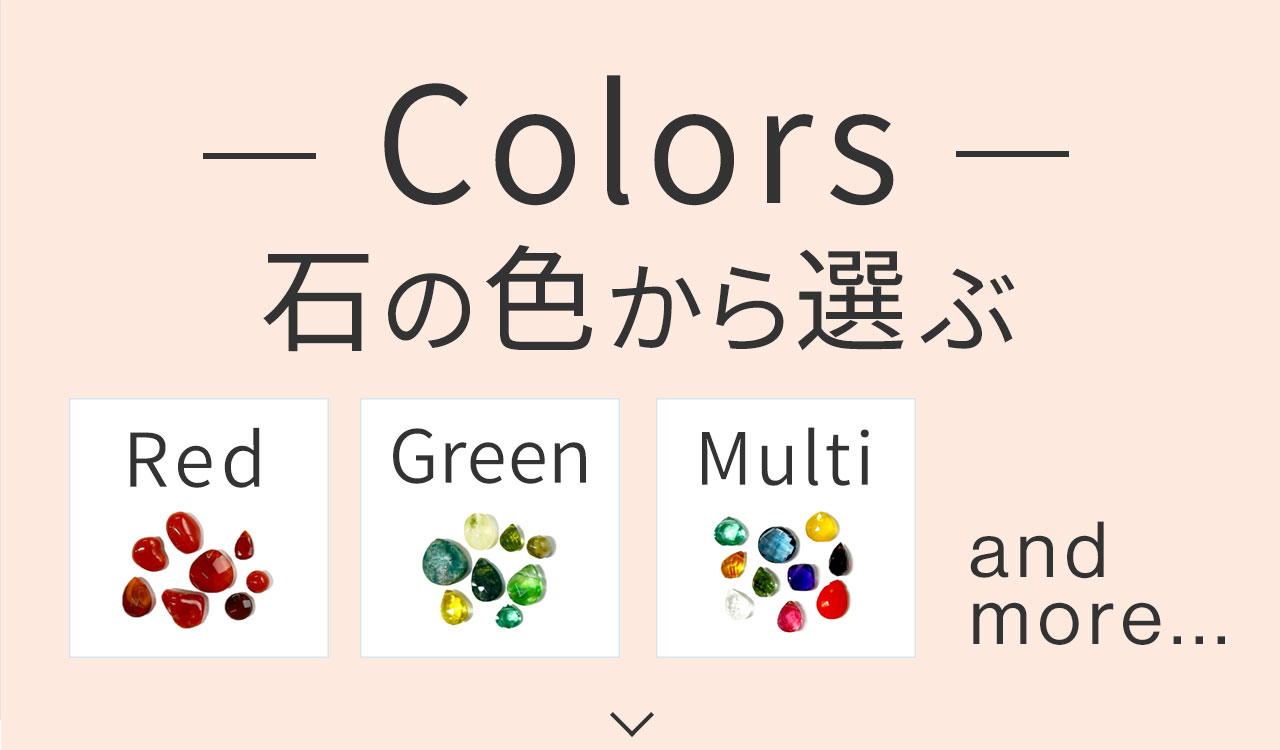Click the yellow gem in the Green tile

point(456,605)
